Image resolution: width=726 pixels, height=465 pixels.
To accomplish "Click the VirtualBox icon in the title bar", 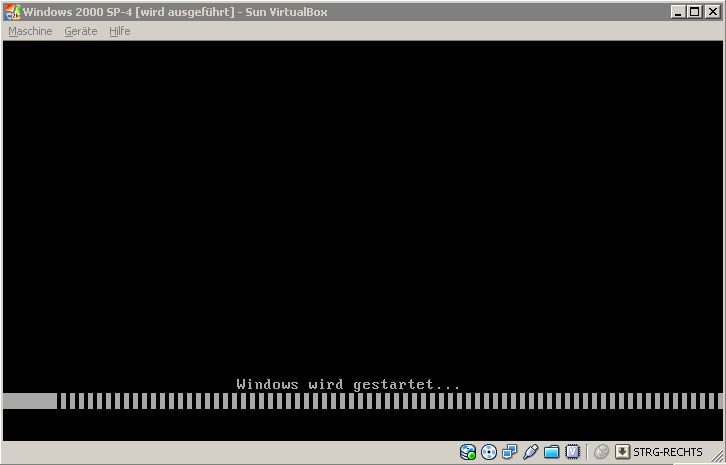I will point(11,12).
